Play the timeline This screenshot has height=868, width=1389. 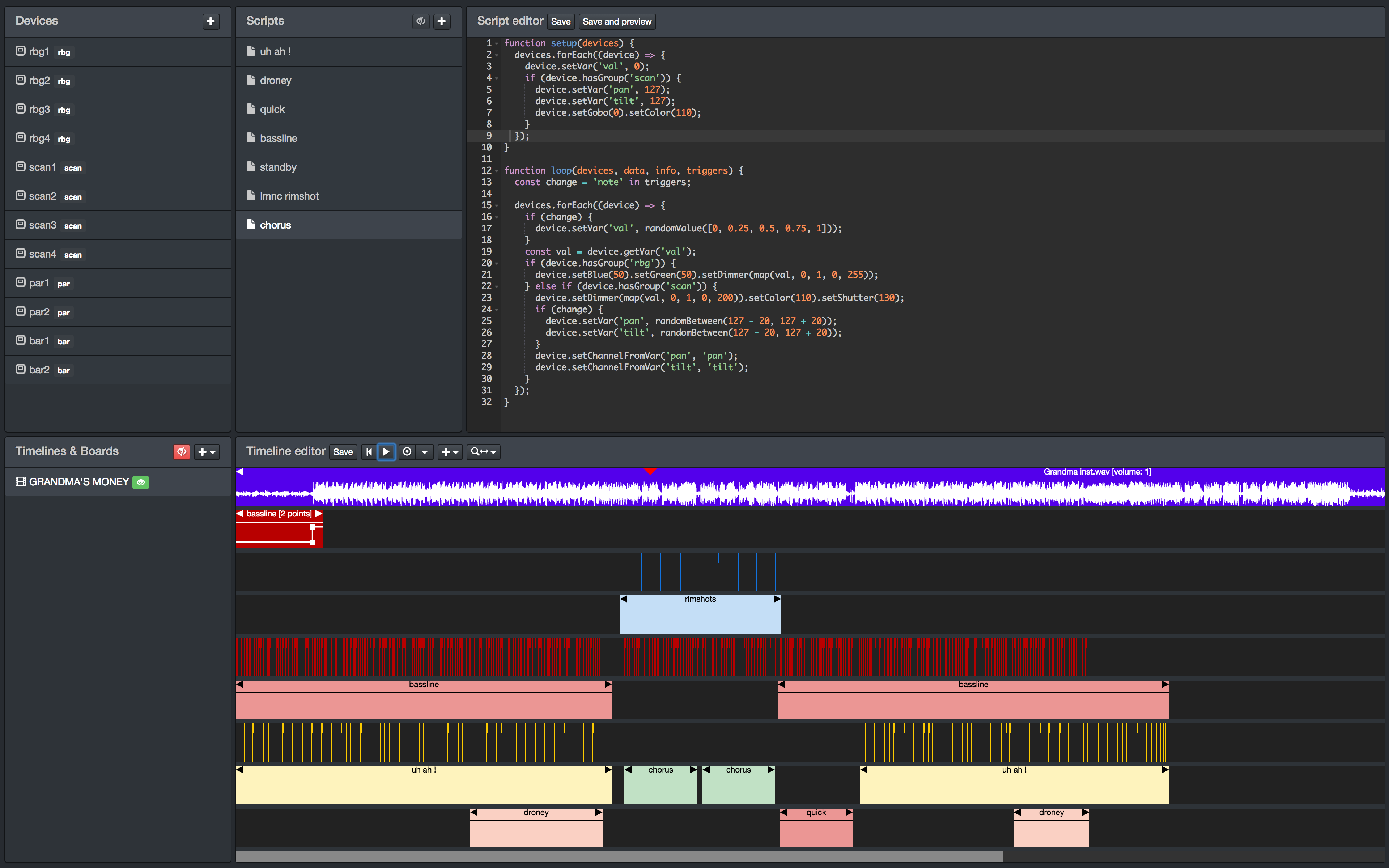[x=386, y=452]
